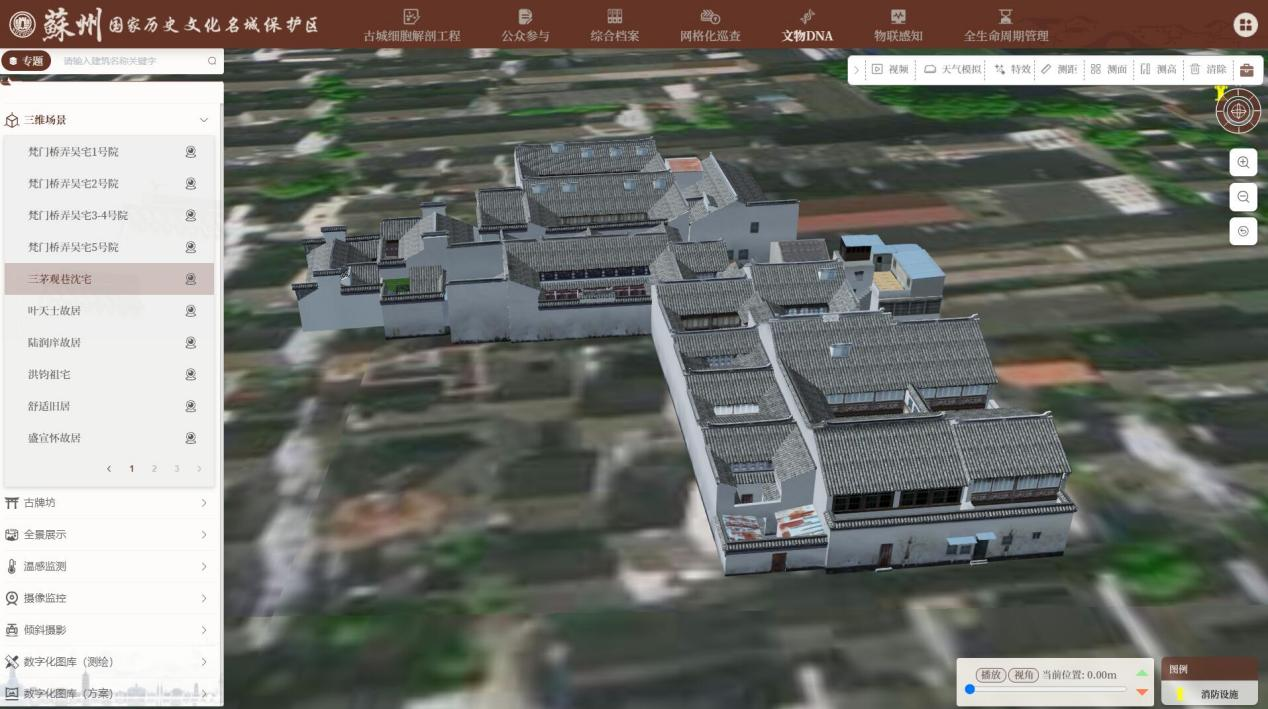Click camera icon beside 叶天士故居
The image size is (1268, 709).
click(190, 311)
